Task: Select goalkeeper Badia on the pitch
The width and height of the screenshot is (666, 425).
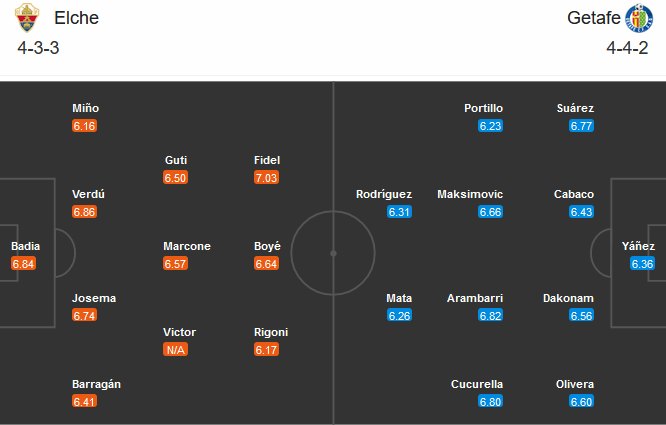Action: (x=25, y=246)
